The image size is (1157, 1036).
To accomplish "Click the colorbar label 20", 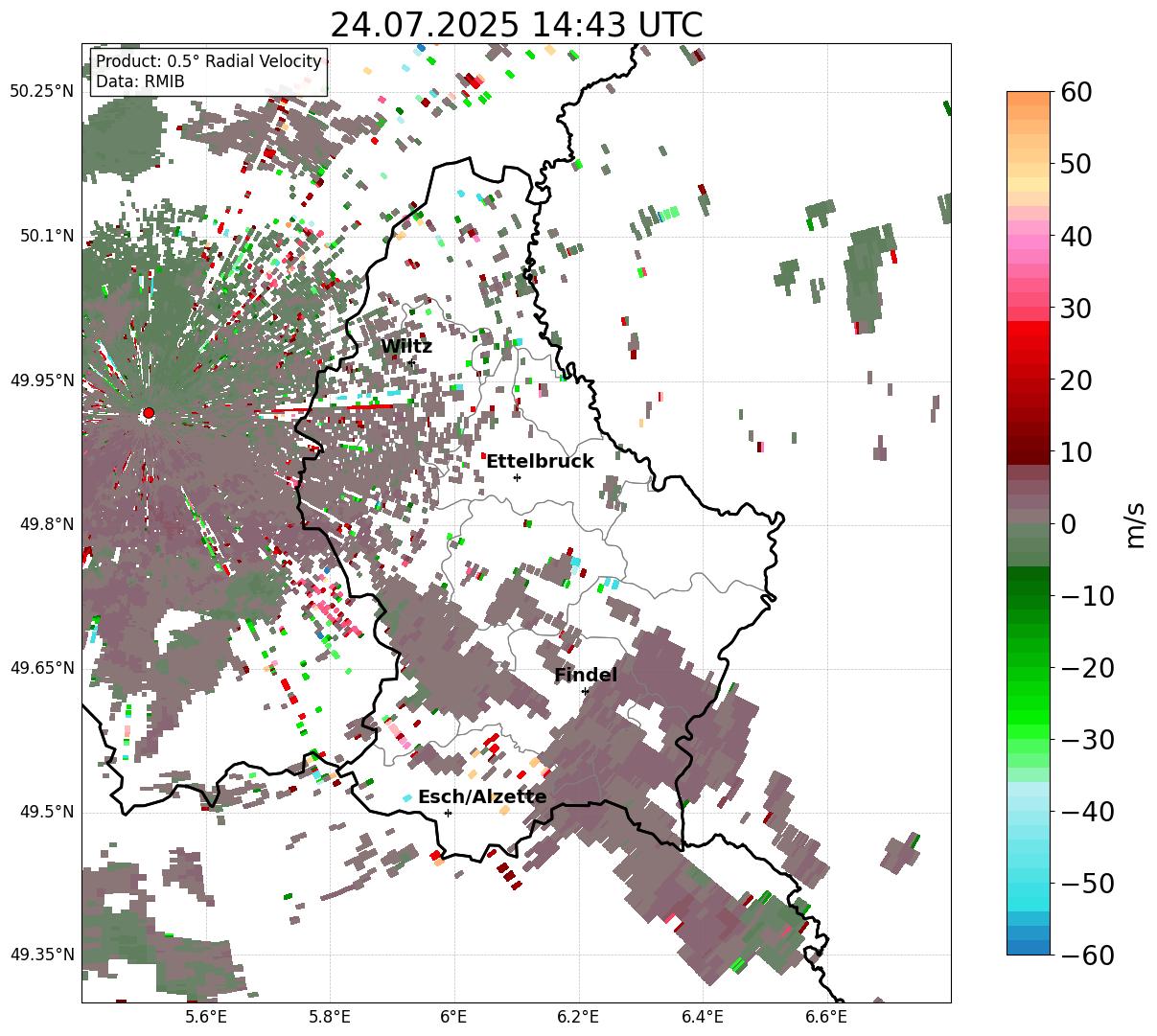I will [x=1076, y=380].
